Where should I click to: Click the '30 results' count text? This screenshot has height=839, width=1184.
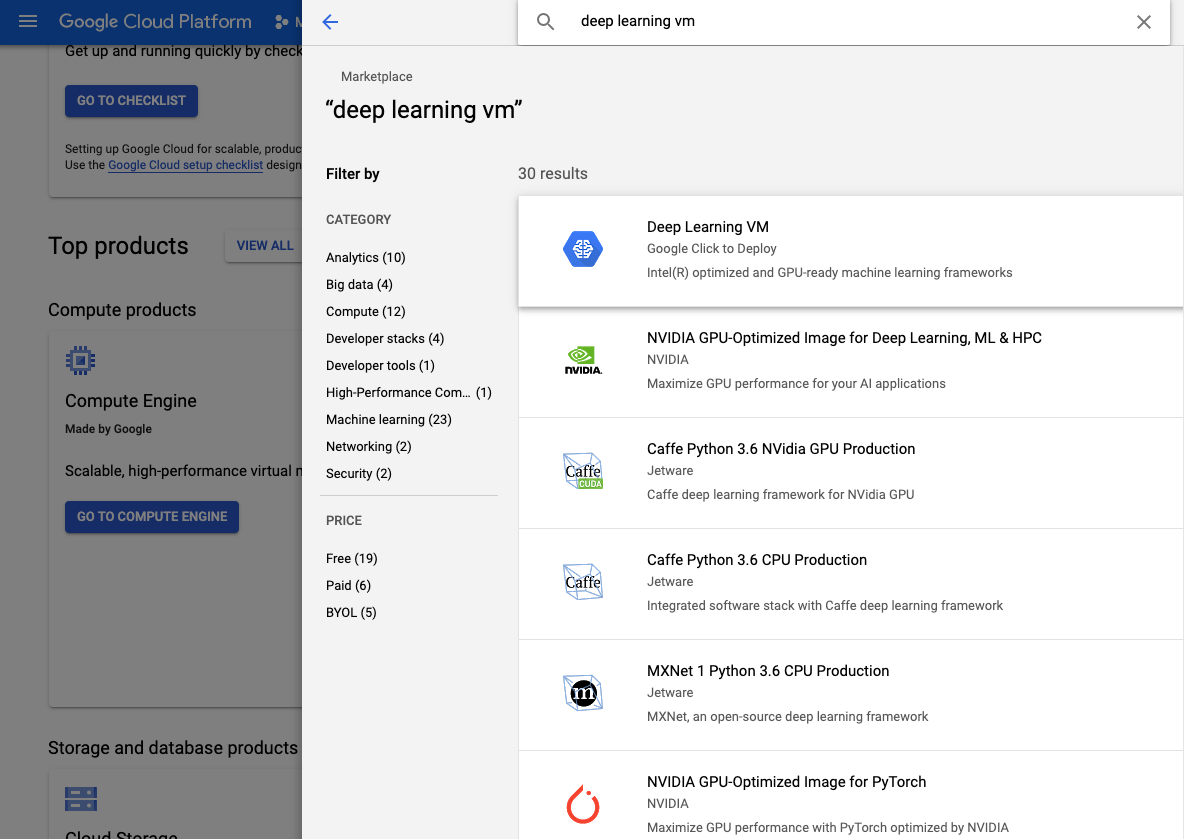coord(553,174)
